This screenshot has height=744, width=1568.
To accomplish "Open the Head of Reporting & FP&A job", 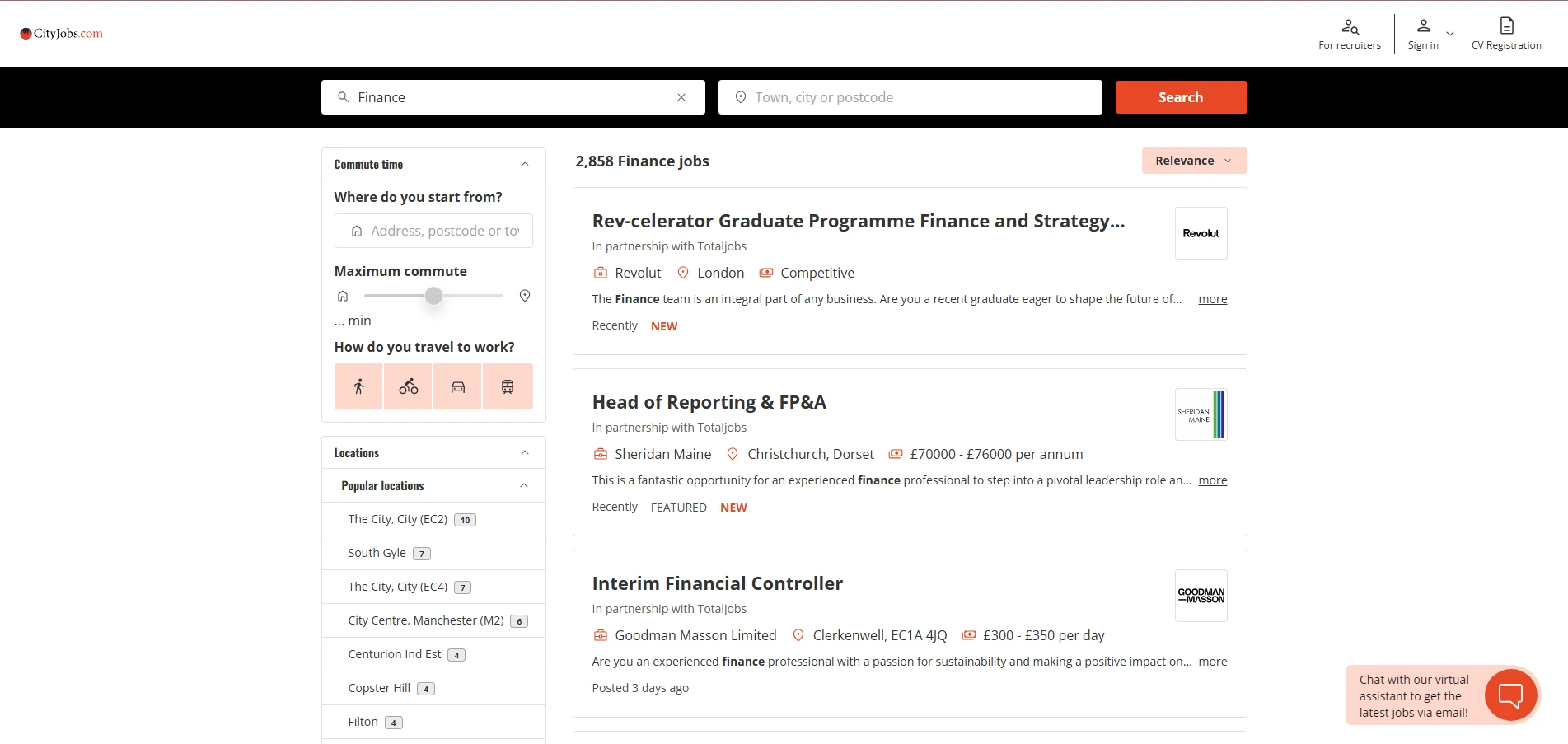I will [x=709, y=402].
